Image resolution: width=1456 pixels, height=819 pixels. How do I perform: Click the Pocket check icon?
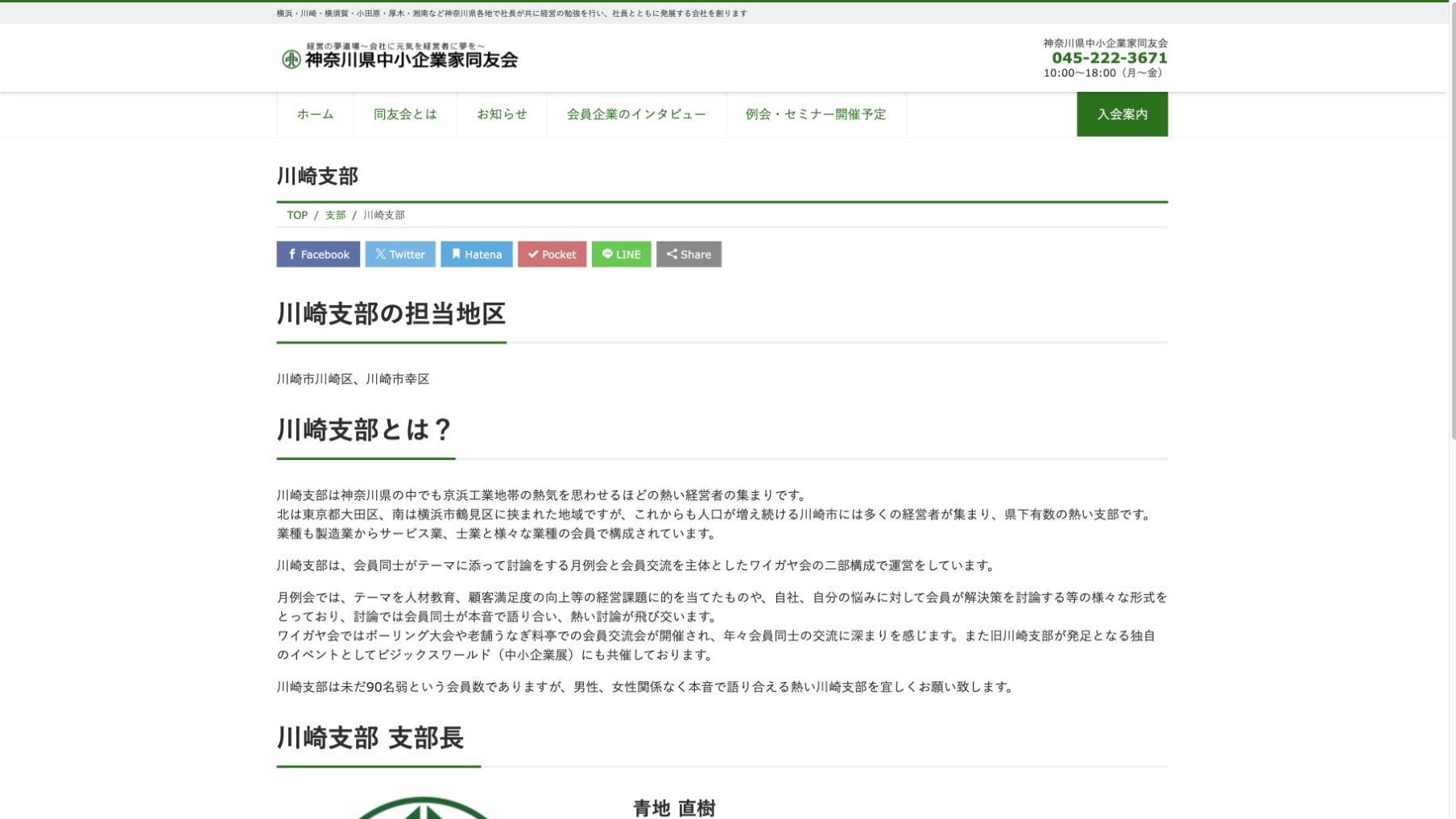532,254
